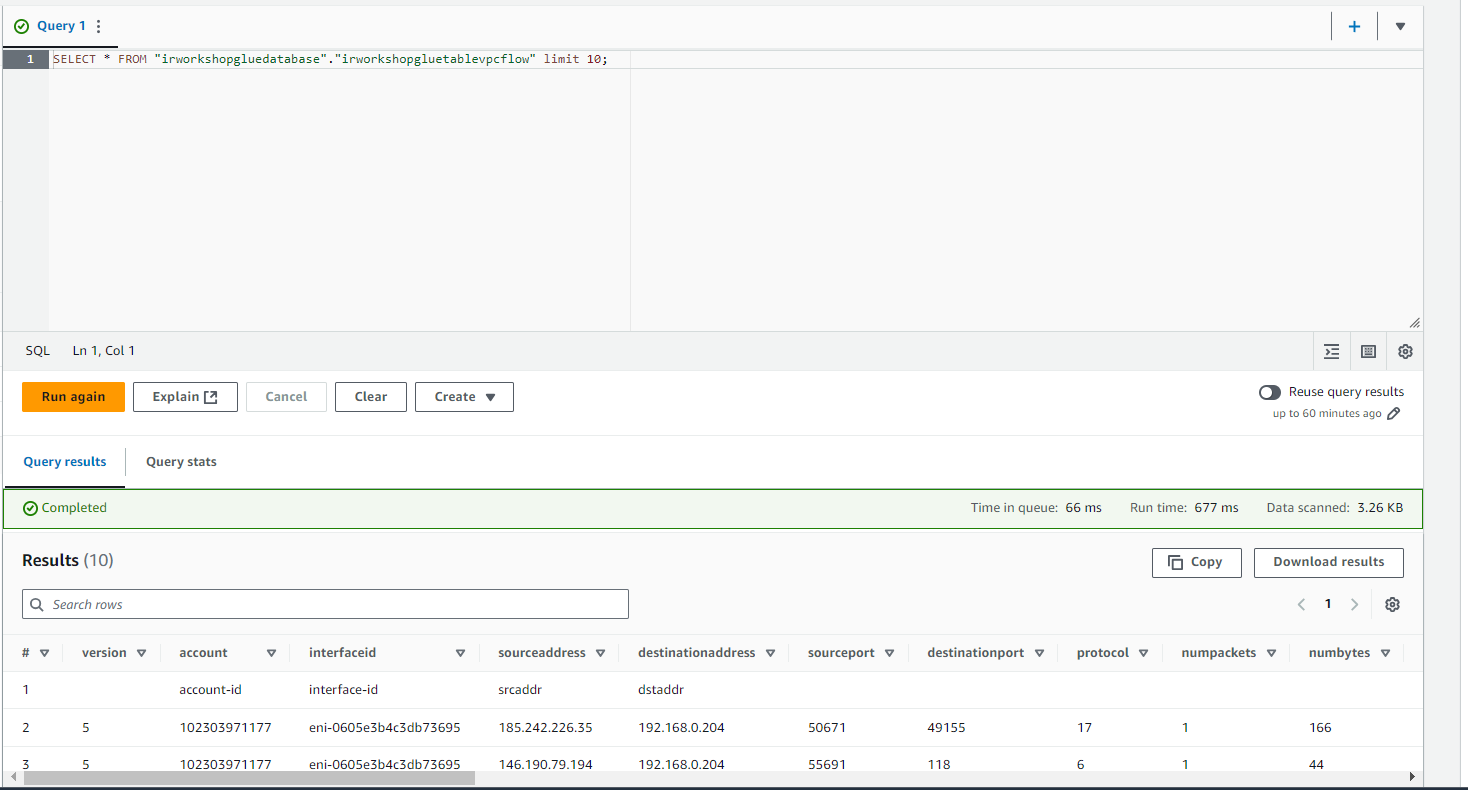
Task: Select the srcaddr cell
Action: pos(520,690)
